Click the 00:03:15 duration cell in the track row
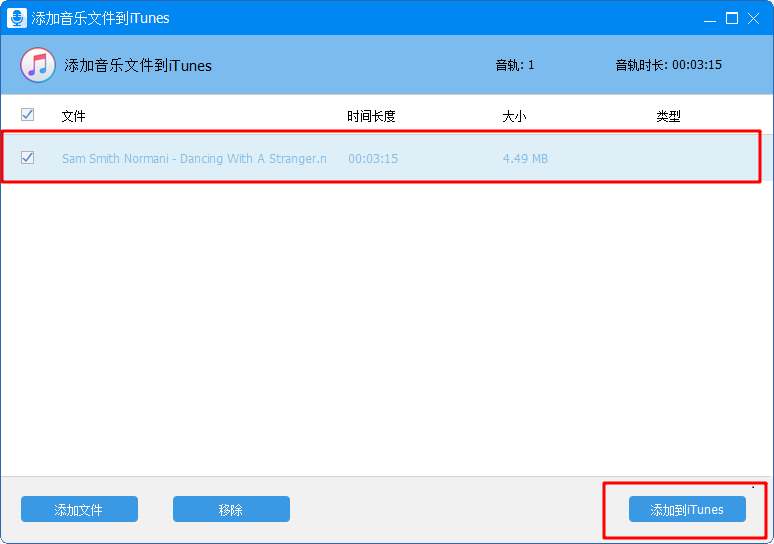This screenshot has width=774, height=544. (373, 158)
